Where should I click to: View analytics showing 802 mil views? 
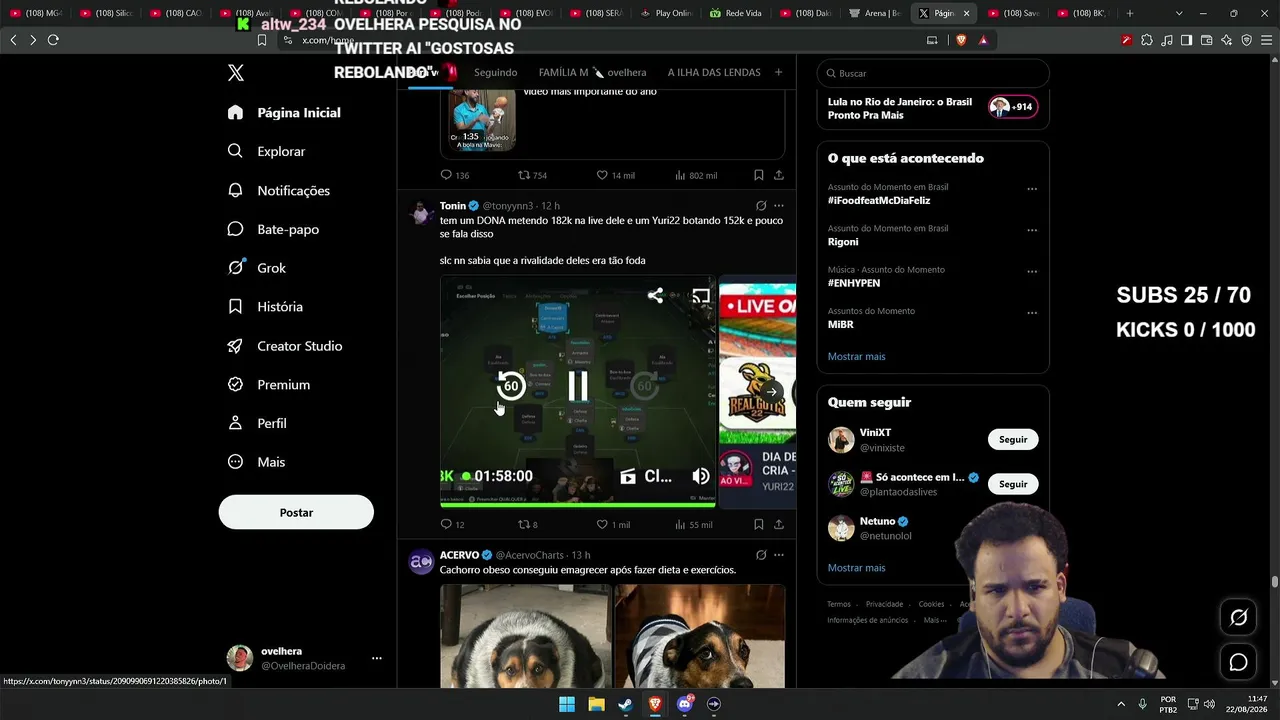[696, 175]
